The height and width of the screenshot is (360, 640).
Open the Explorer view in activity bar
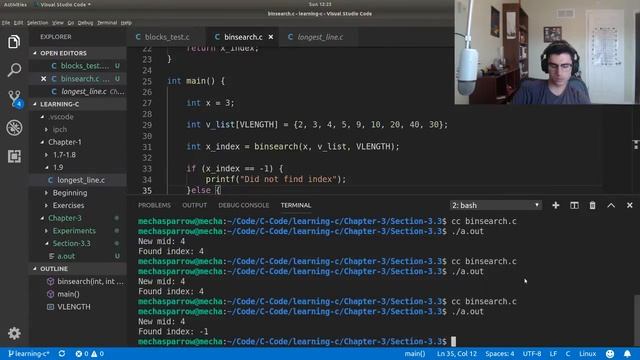[x=14, y=42]
